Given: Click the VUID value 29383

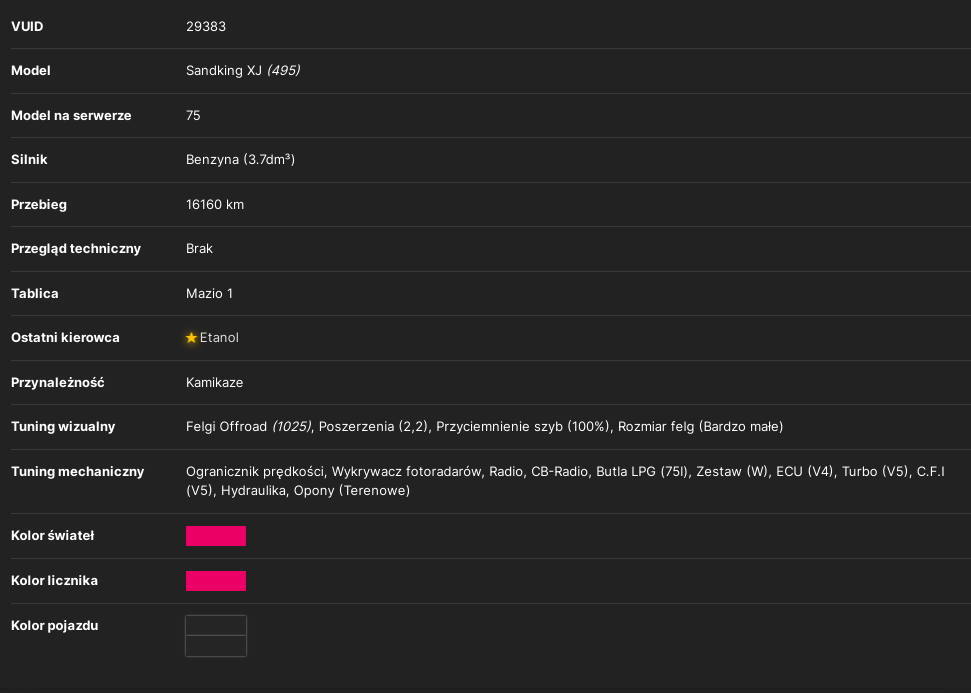Looking at the screenshot, I should coord(206,27).
